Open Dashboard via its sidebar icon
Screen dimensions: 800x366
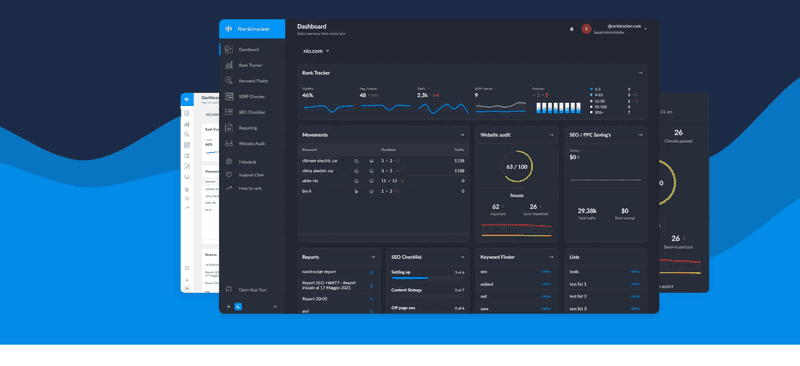point(229,50)
